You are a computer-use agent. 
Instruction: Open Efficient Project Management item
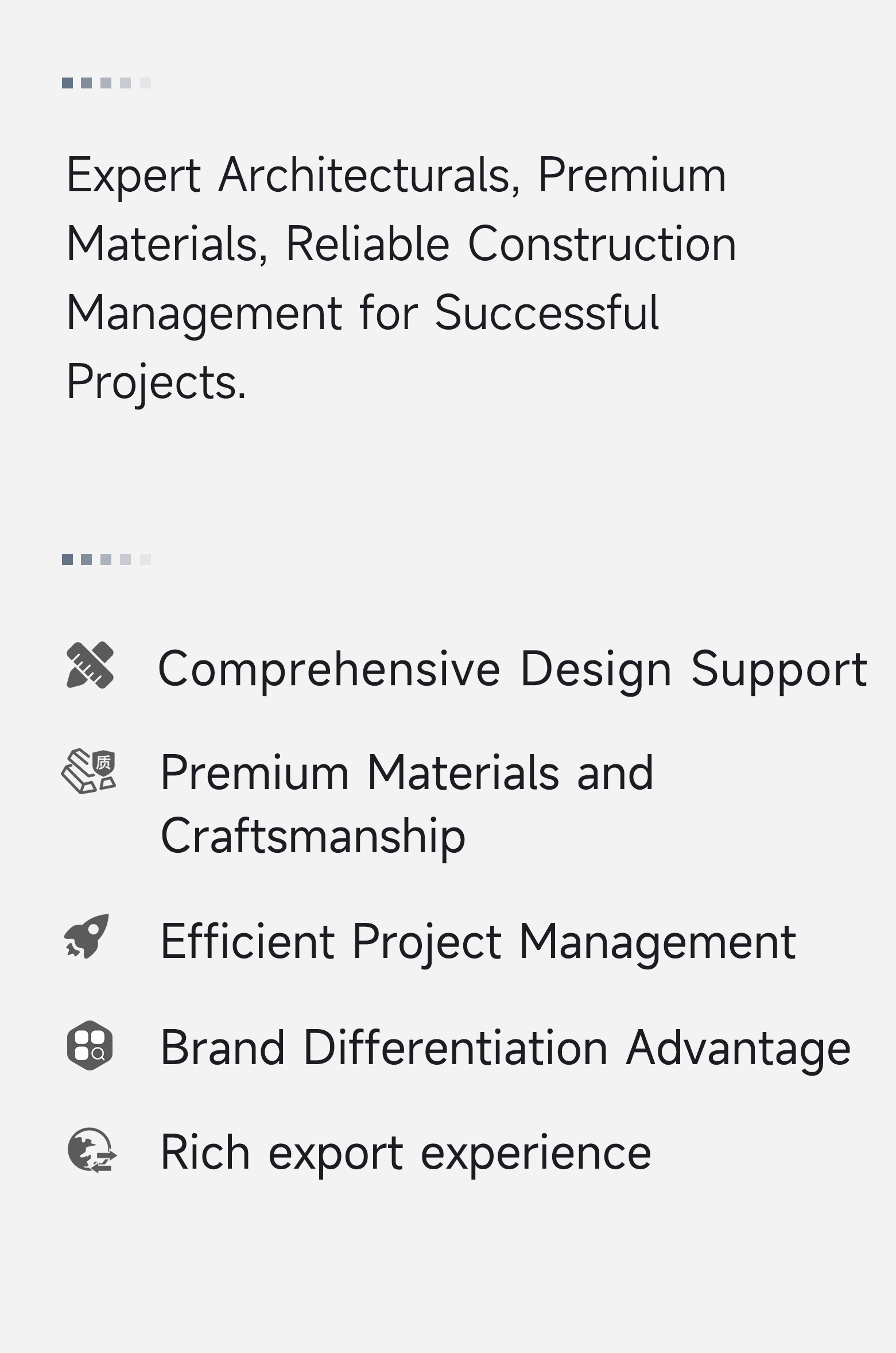[x=478, y=941]
